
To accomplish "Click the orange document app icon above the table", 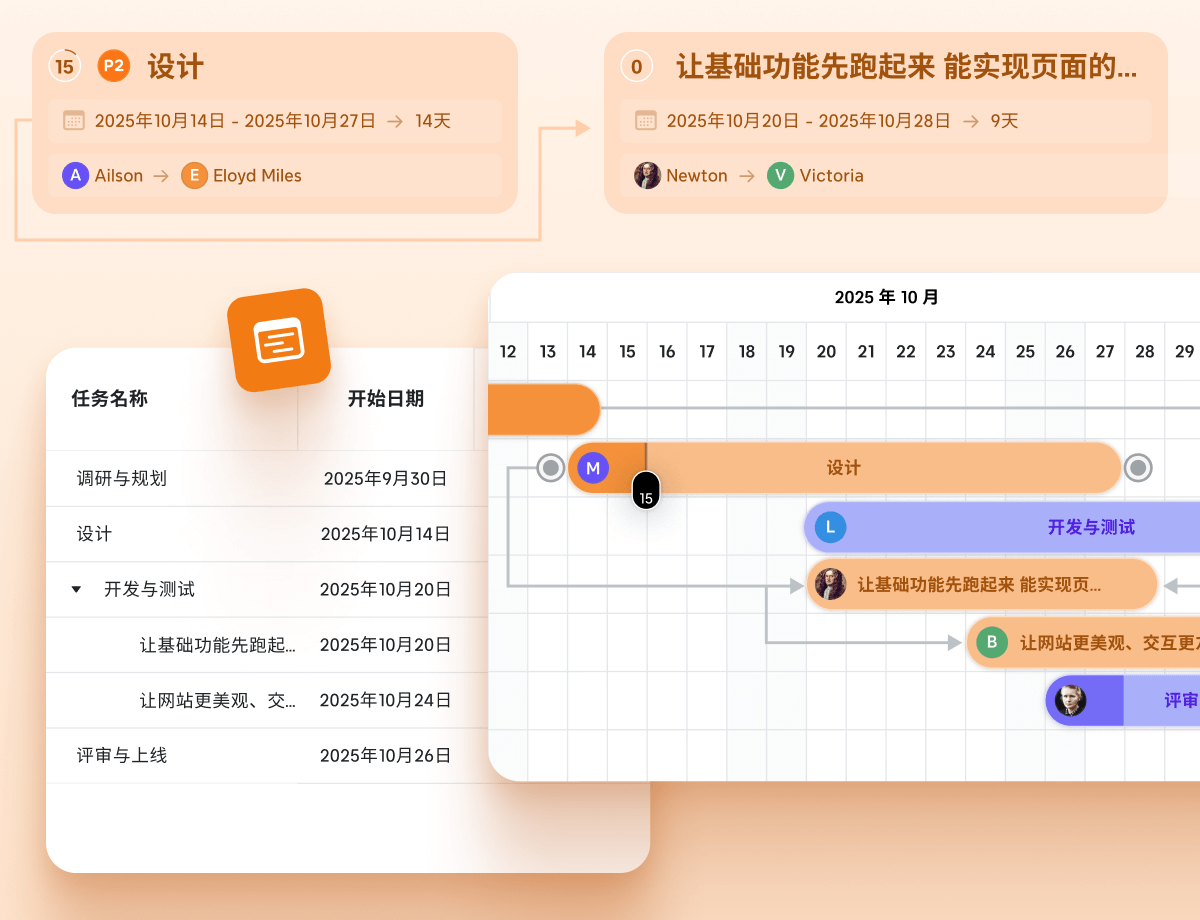I will coord(280,340).
